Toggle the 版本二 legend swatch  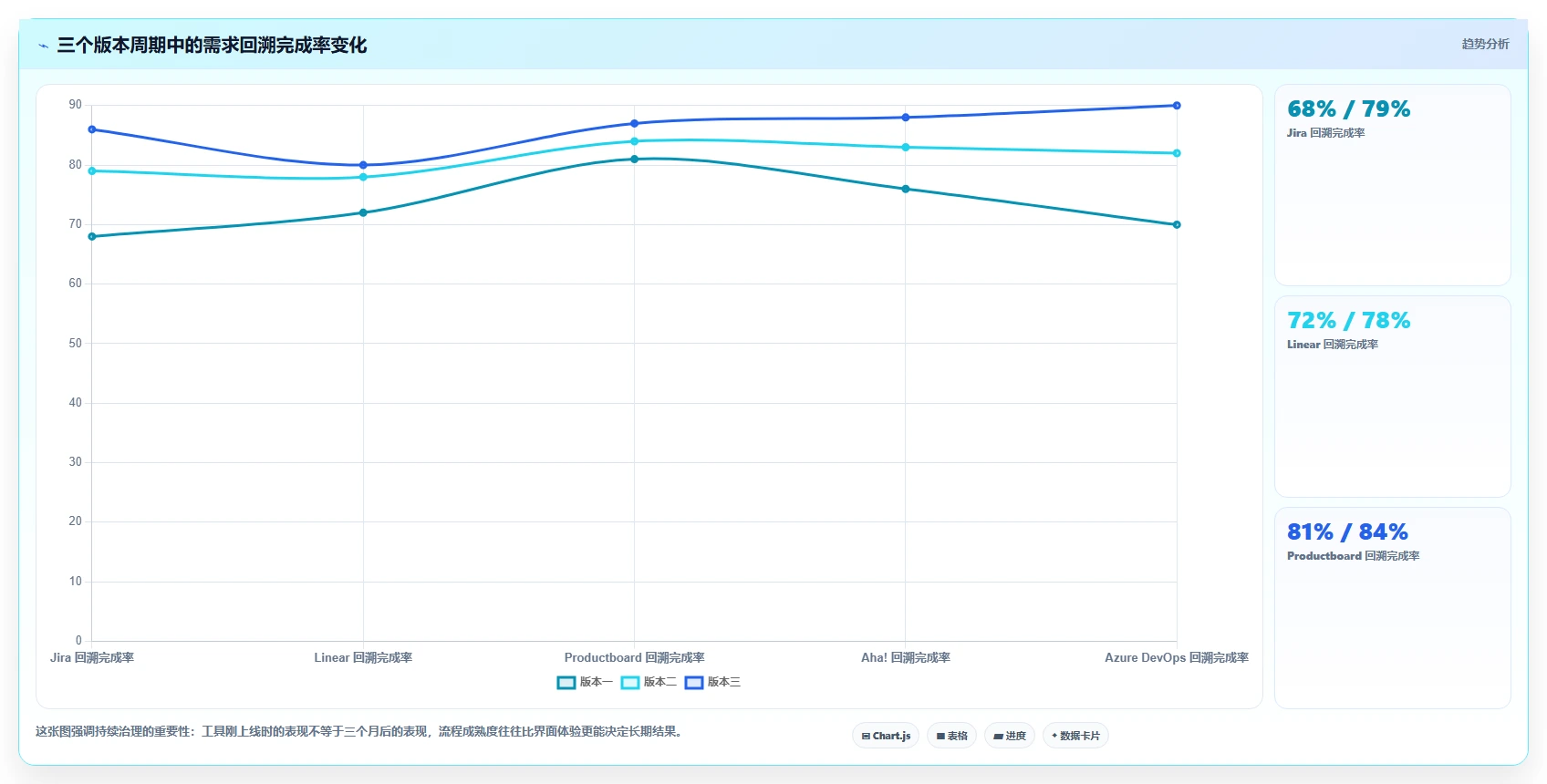click(630, 683)
